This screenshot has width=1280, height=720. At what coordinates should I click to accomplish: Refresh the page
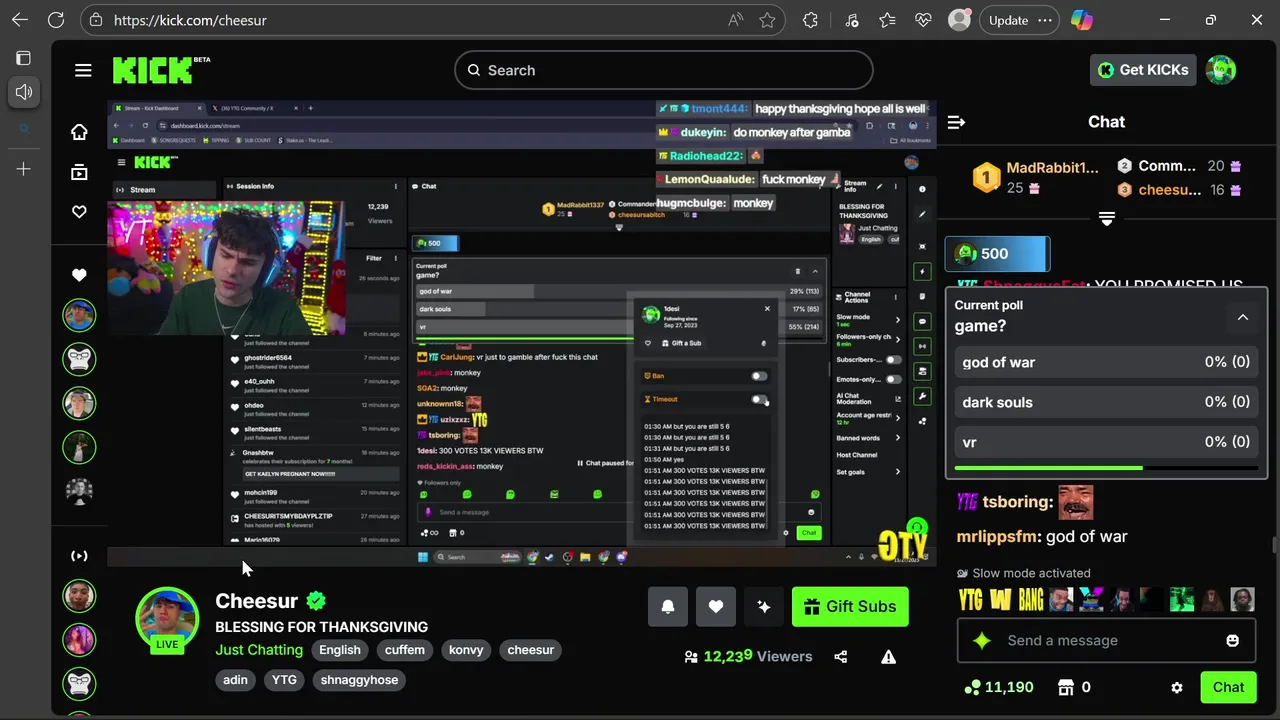(x=56, y=20)
